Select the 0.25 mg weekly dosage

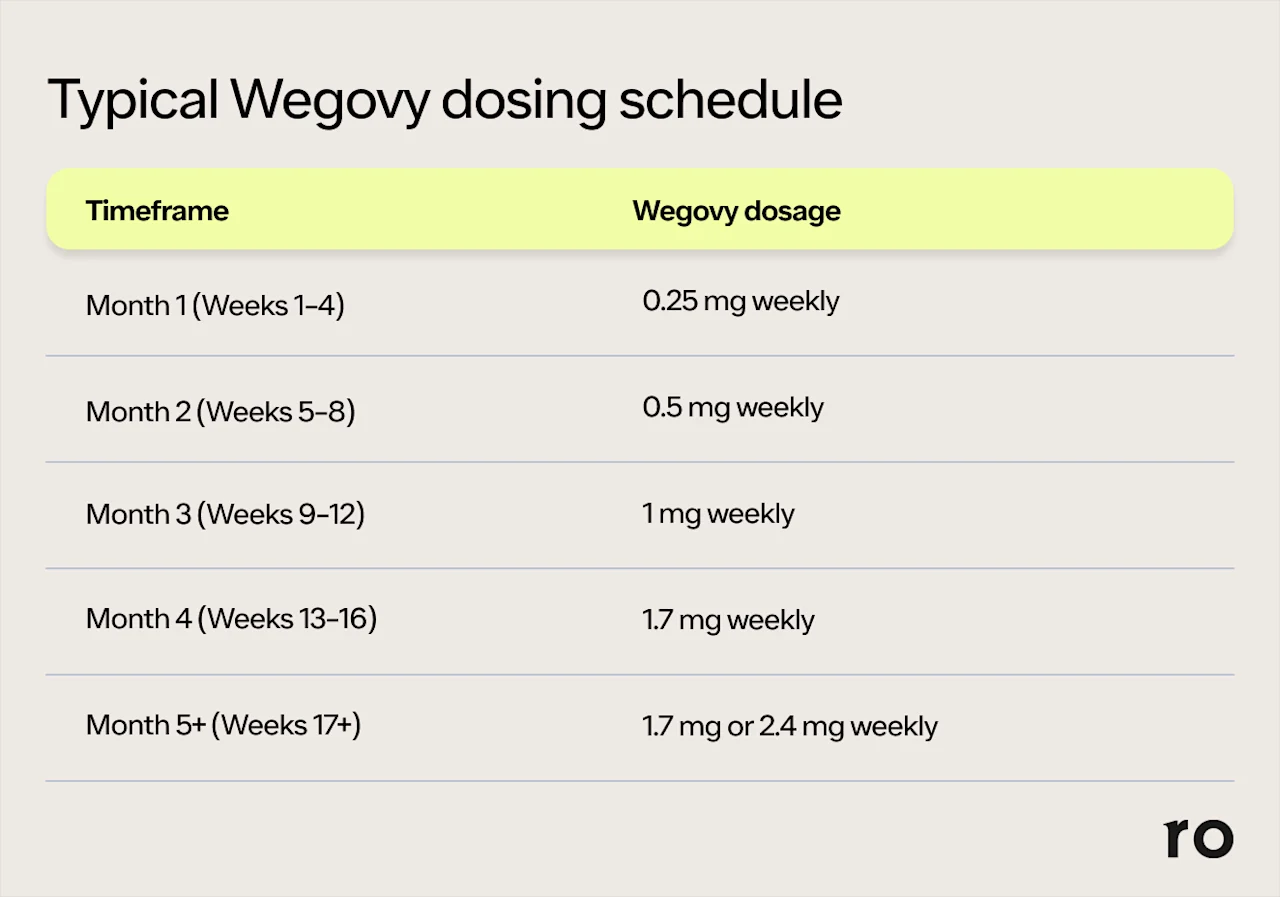(740, 301)
